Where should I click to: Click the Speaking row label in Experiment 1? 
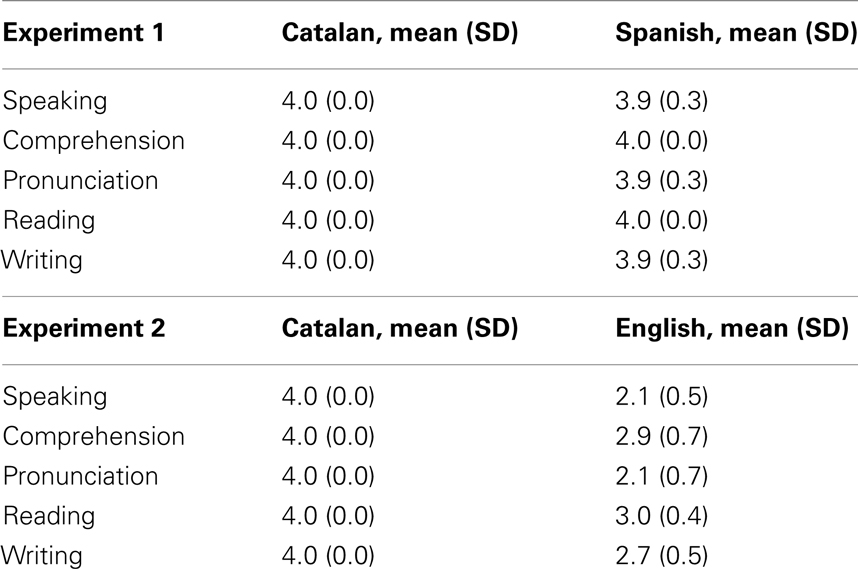55,101
